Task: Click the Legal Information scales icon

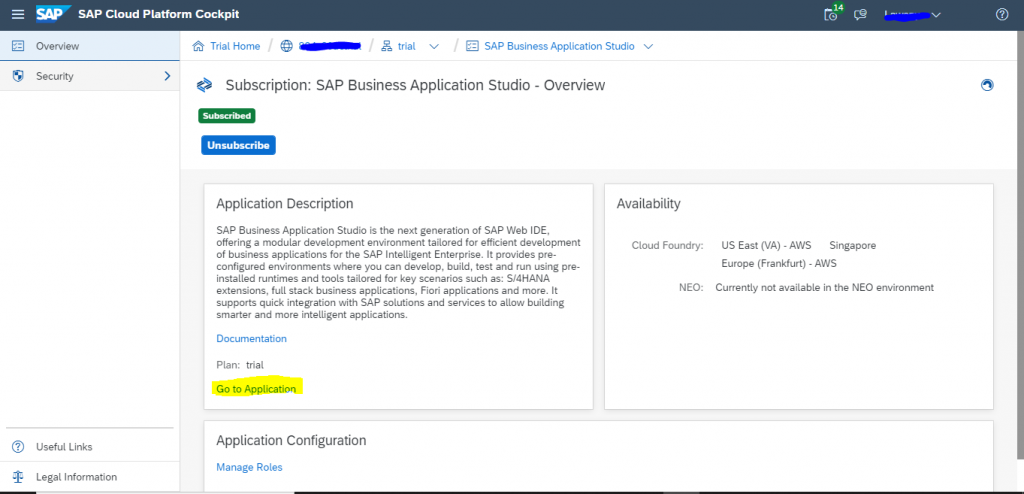Action: click(18, 477)
